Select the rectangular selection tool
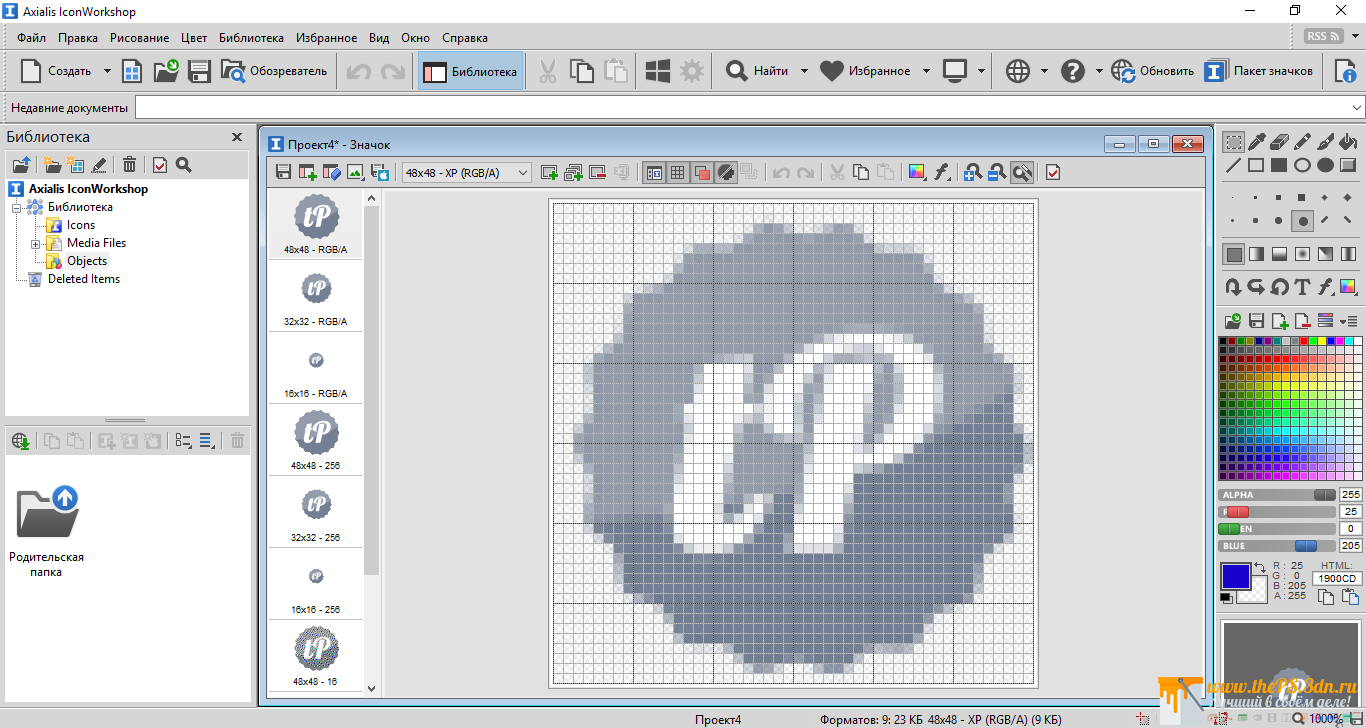Viewport: 1366px width, 728px height. [1234, 141]
